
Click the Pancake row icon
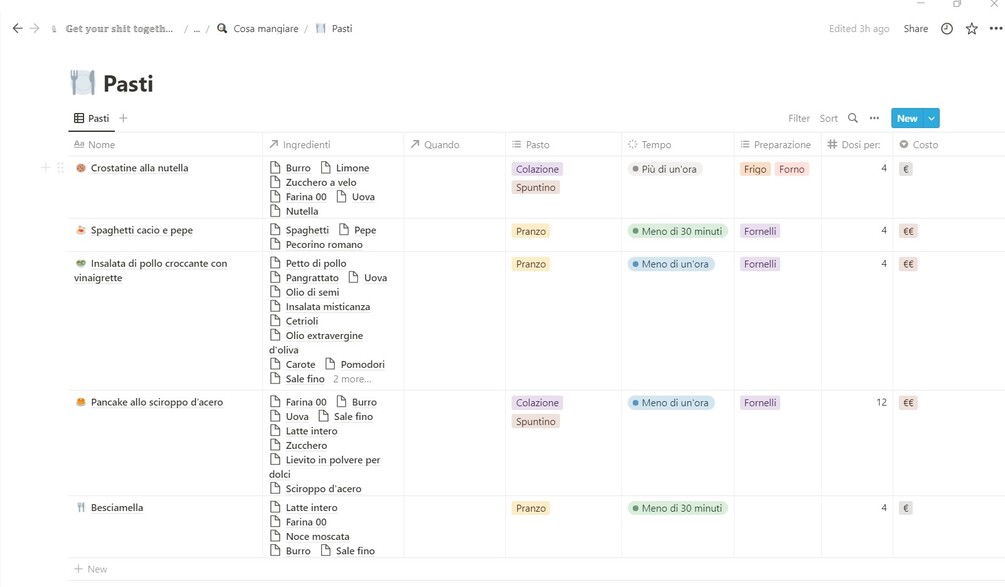click(x=81, y=402)
